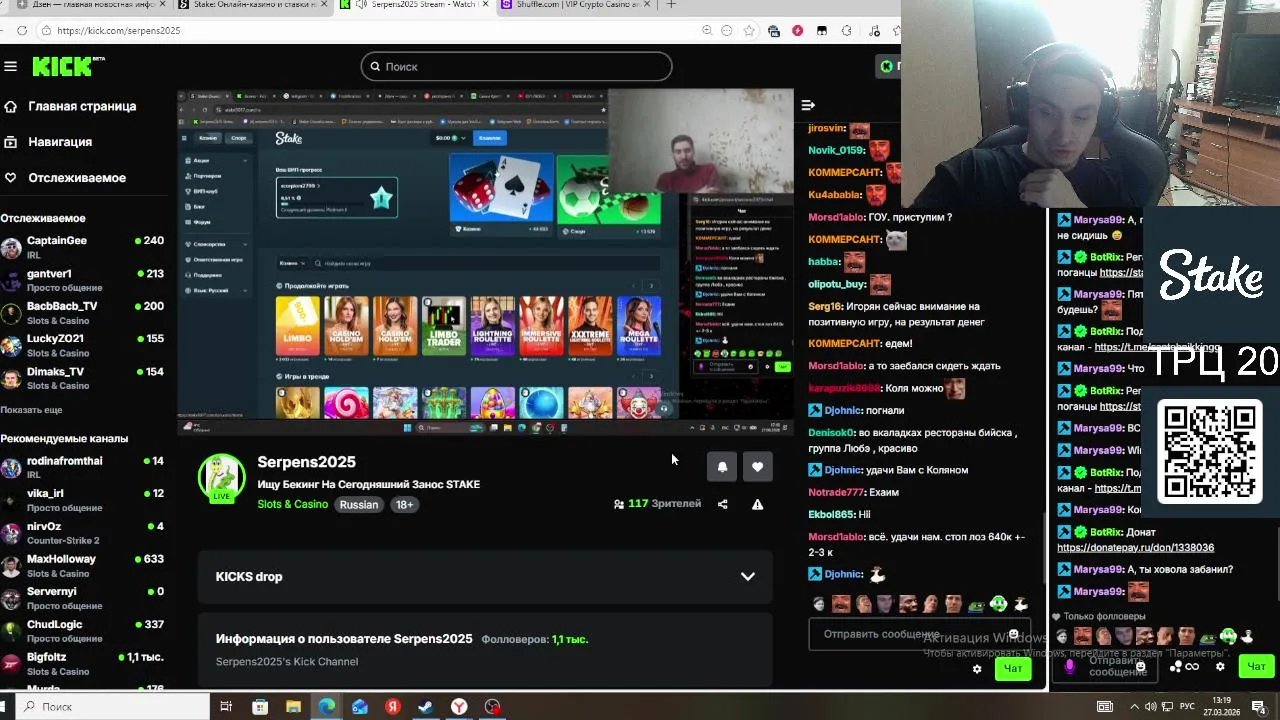Open followed channel Dimaks_TV
Image resolution: width=1280 pixels, height=720 pixels.
(x=82, y=378)
